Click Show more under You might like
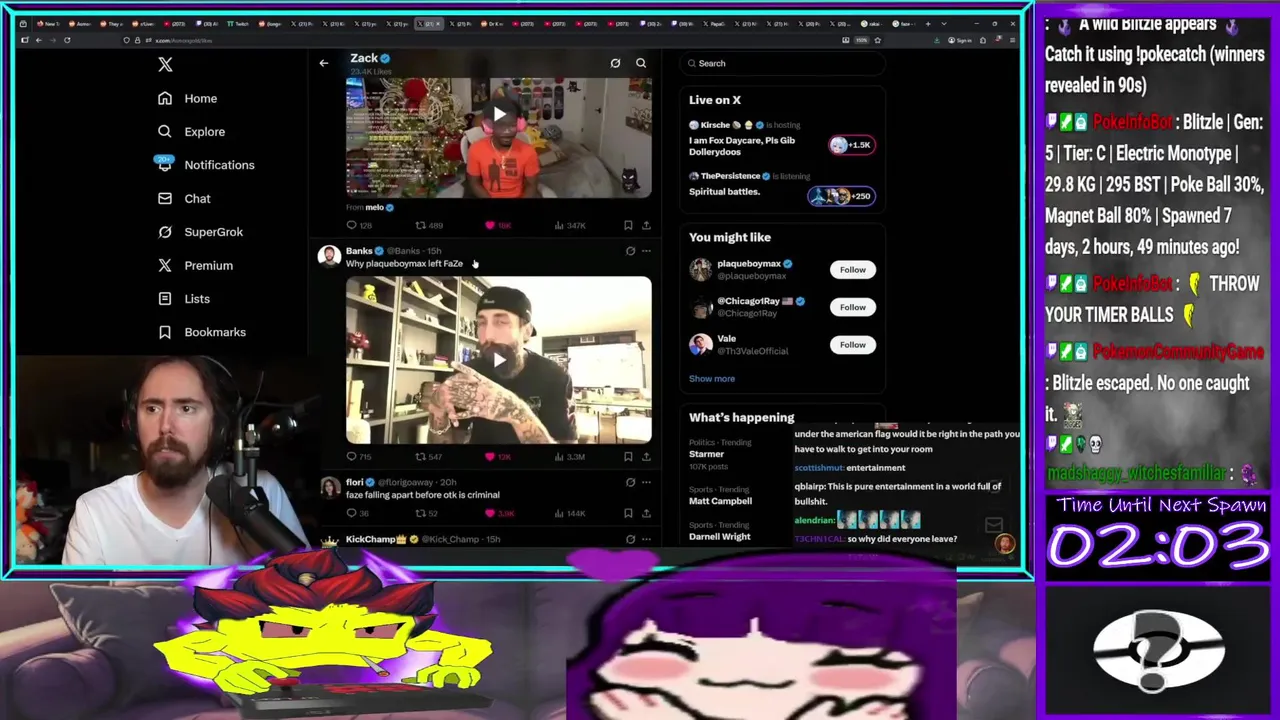Image resolution: width=1280 pixels, height=720 pixels. pos(712,379)
